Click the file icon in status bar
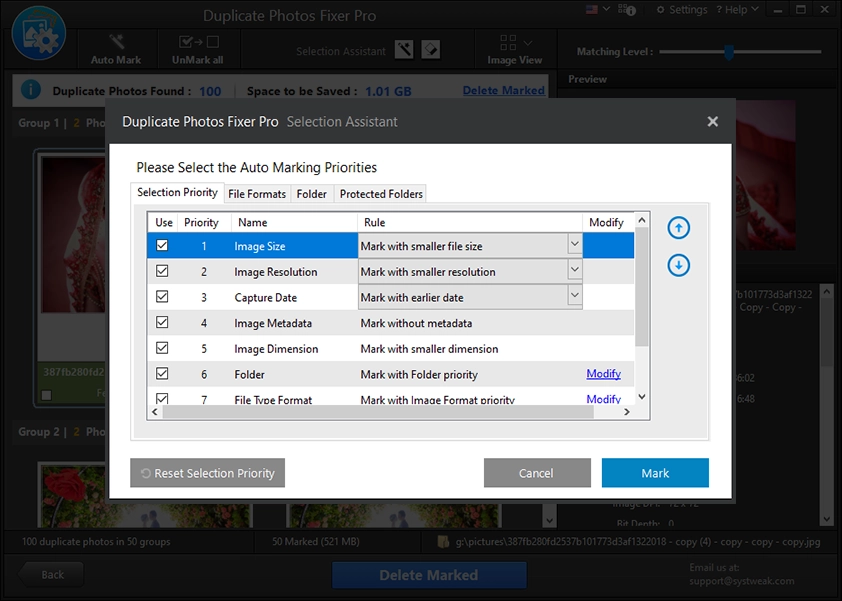This screenshot has width=842, height=601. [x=443, y=542]
